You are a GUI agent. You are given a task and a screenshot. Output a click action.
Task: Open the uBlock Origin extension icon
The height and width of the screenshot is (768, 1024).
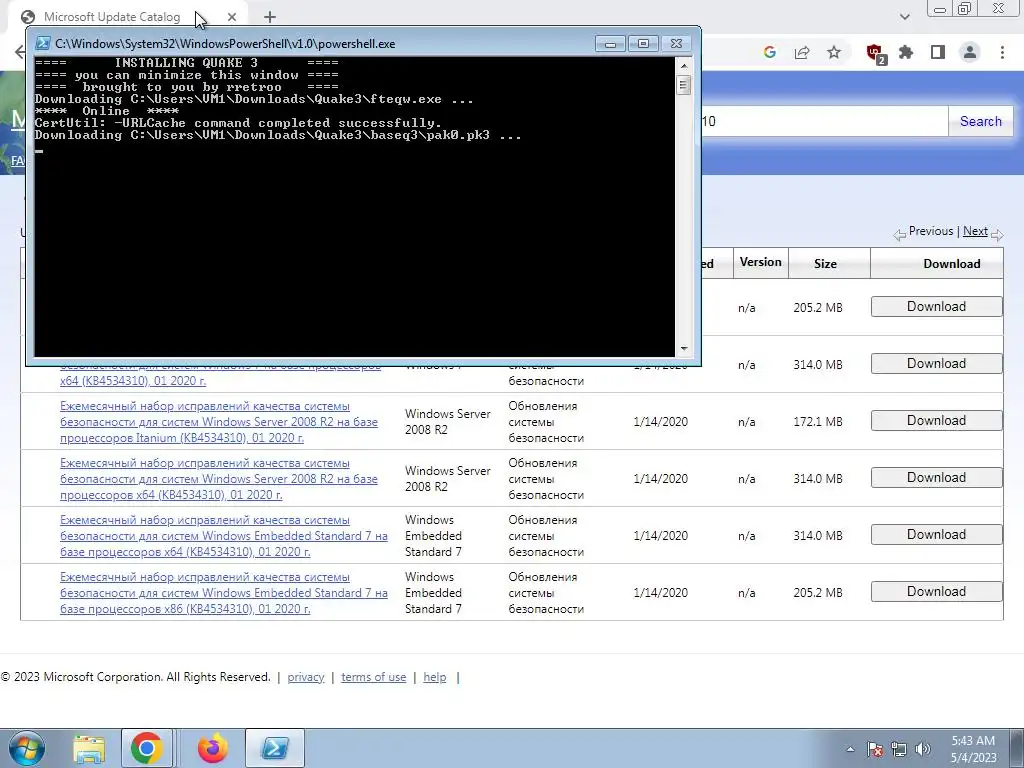coord(875,53)
